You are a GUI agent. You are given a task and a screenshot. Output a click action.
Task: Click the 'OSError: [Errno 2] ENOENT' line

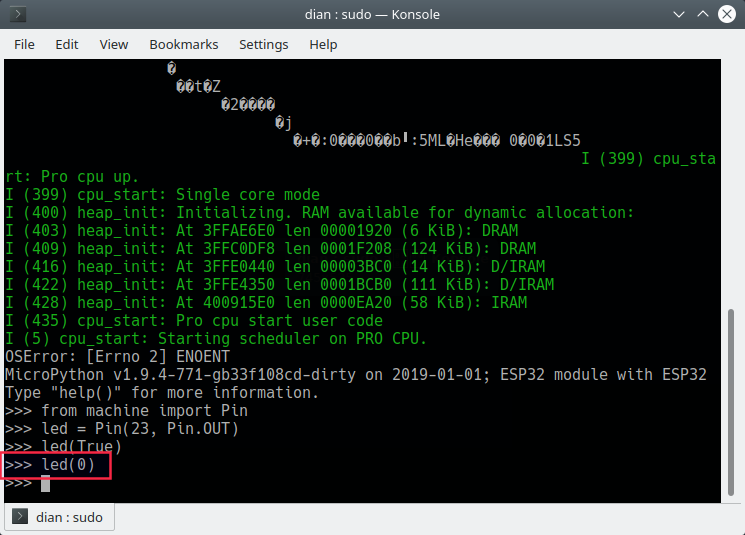click(x=117, y=357)
